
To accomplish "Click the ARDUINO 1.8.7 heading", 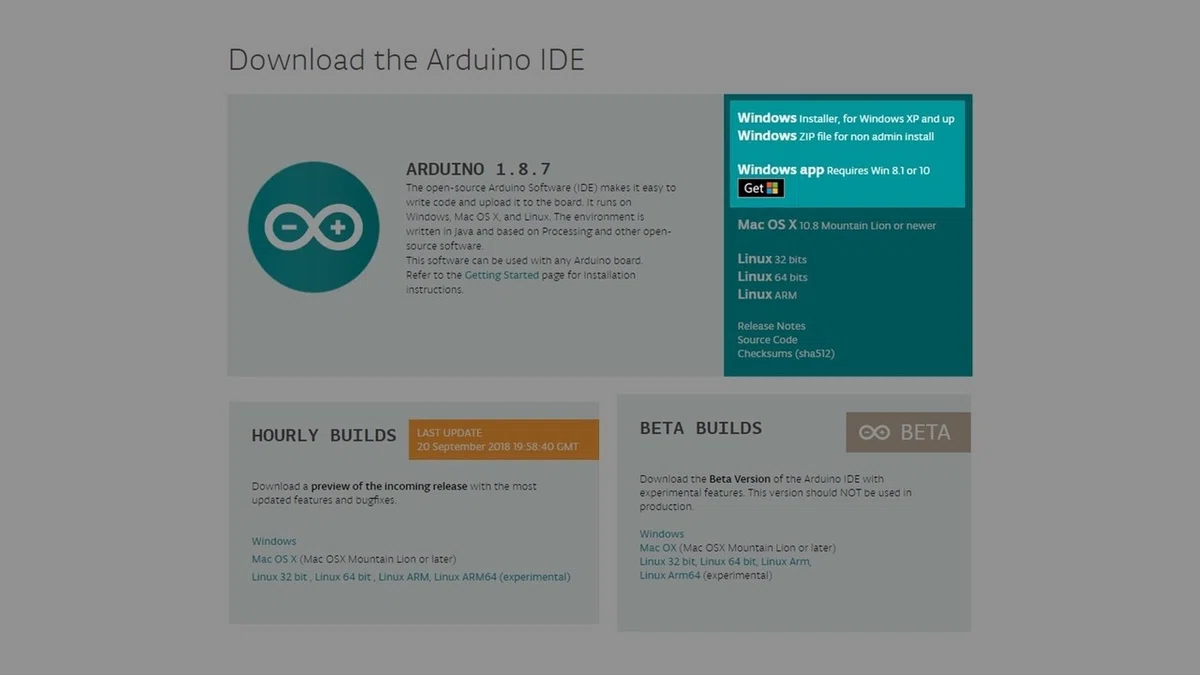I will 478,169.
